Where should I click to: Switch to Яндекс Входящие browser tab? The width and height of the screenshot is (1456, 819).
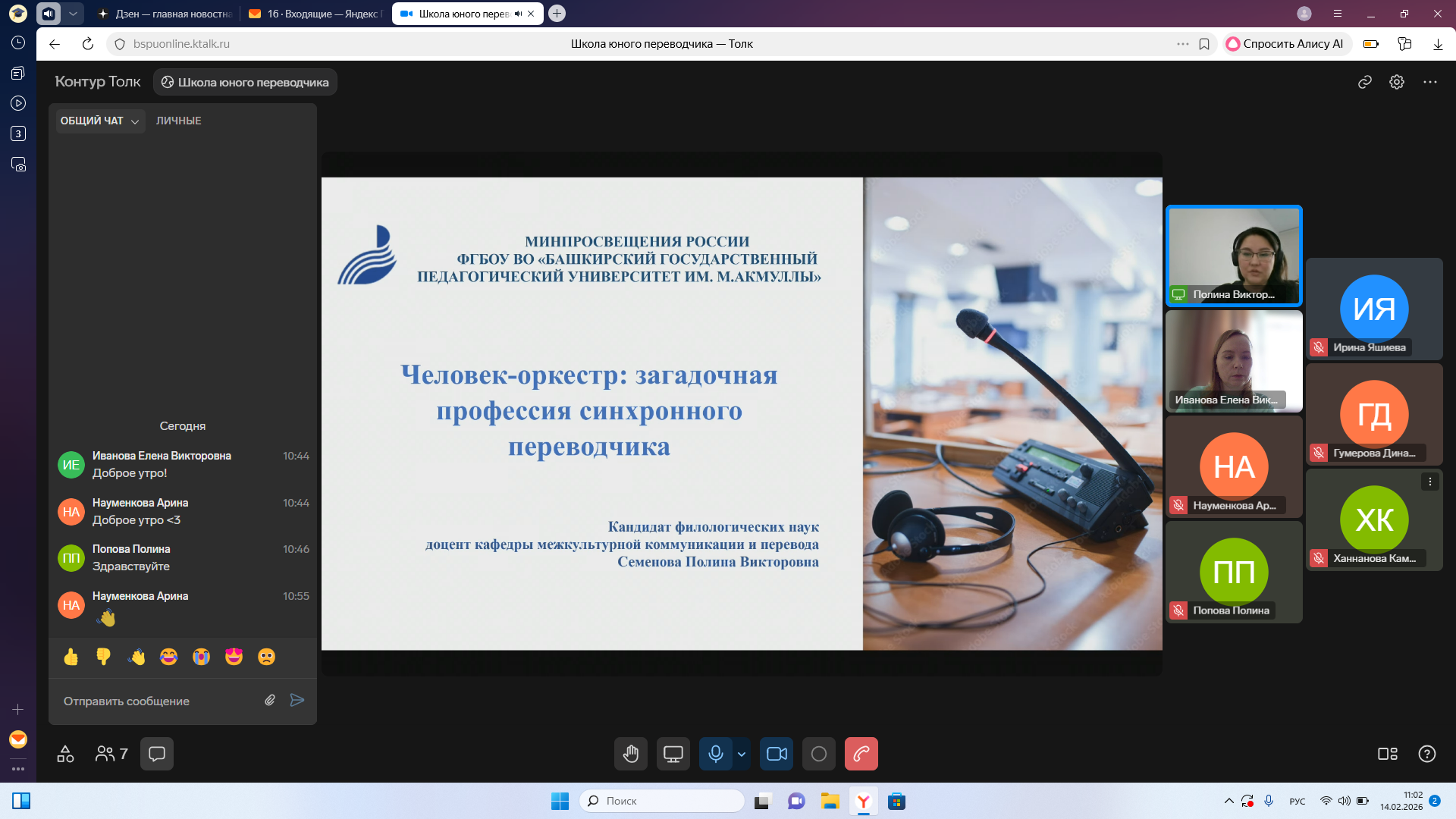[x=315, y=14]
